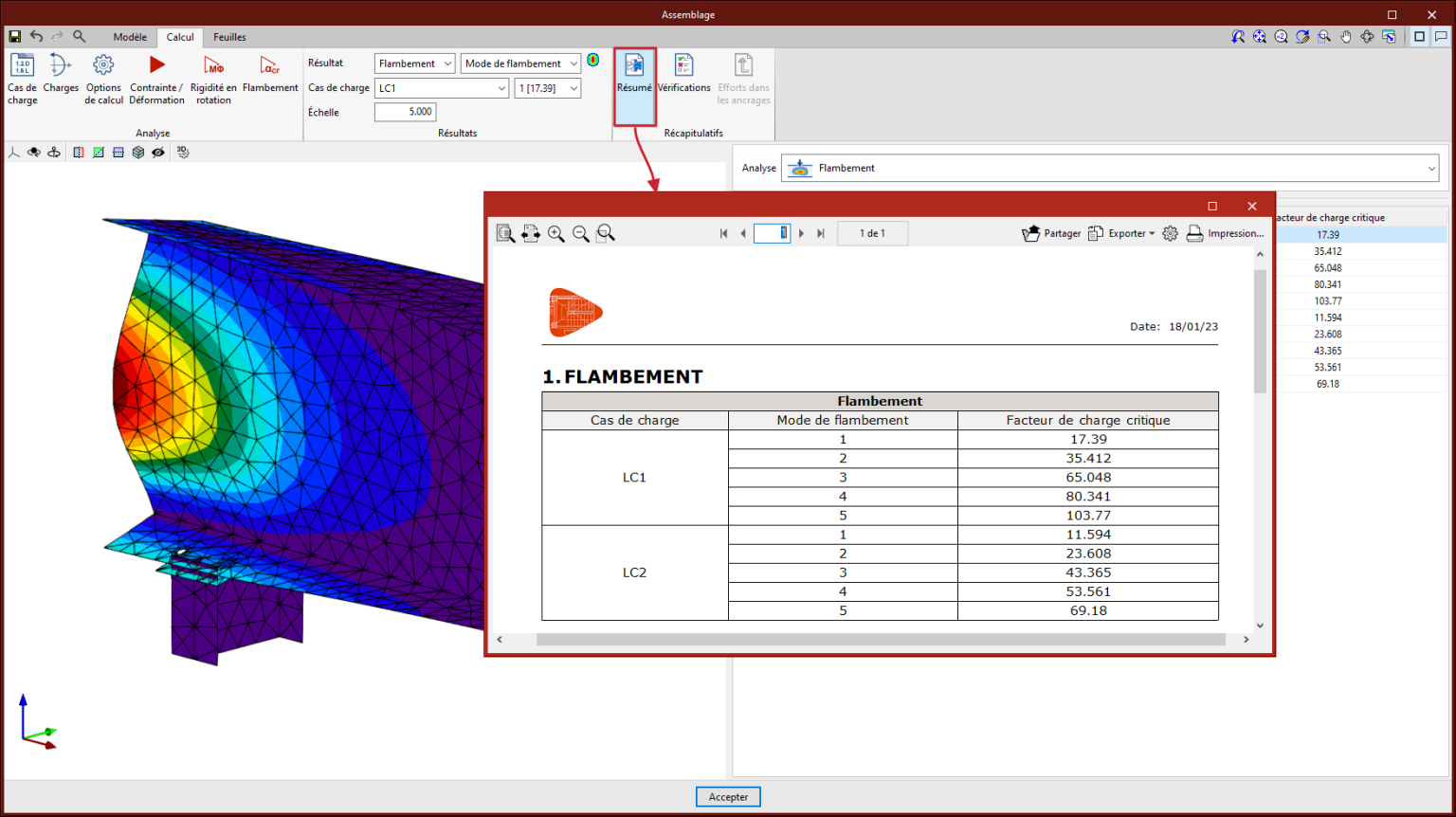Switch to the Modèle tab

(130, 38)
